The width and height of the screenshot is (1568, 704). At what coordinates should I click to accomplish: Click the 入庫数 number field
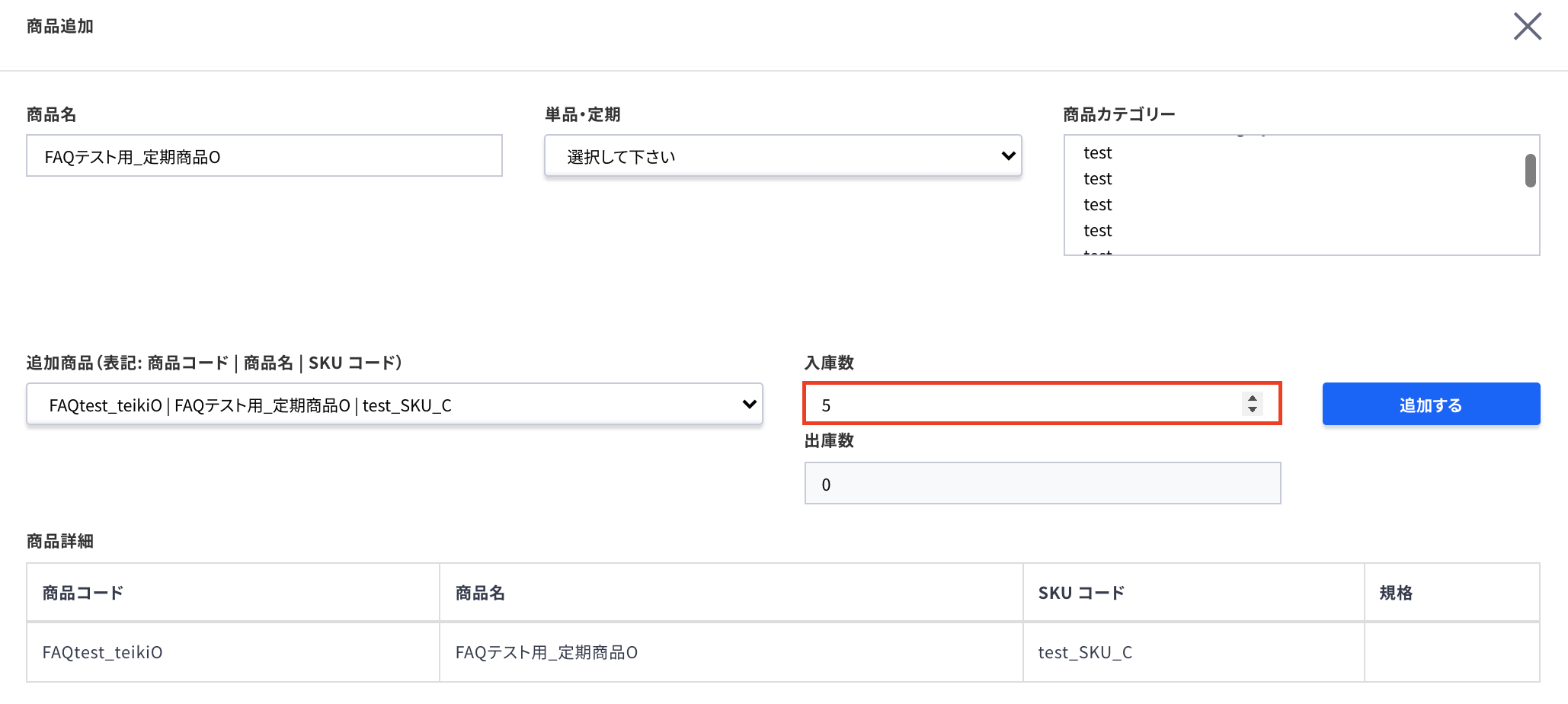tap(1042, 404)
